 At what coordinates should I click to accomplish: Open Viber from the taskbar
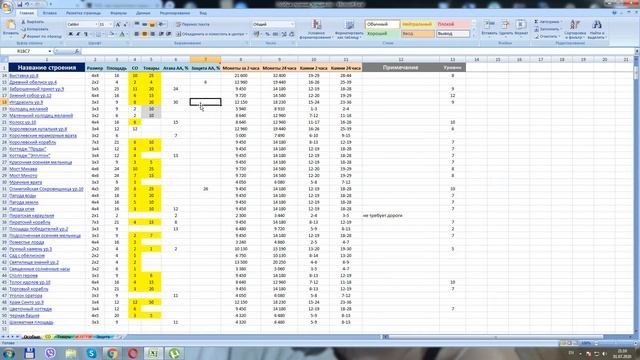pyautogui.click(x=50, y=353)
